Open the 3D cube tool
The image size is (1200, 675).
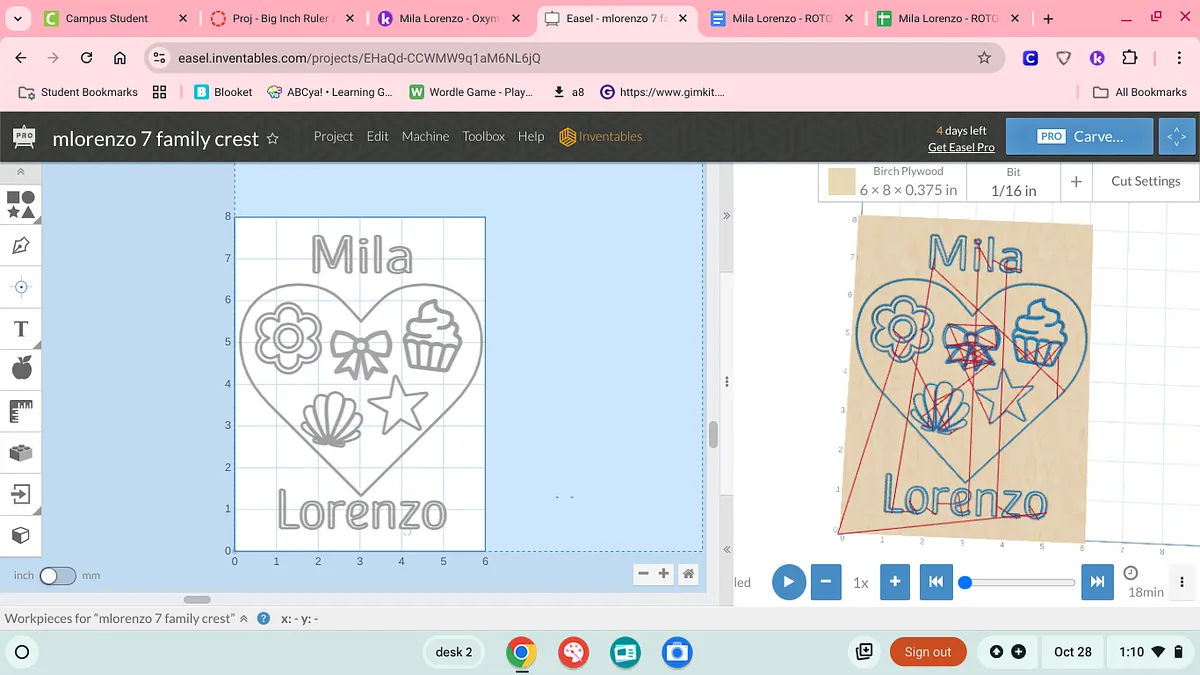pyautogui.click(x=21, y=535)
